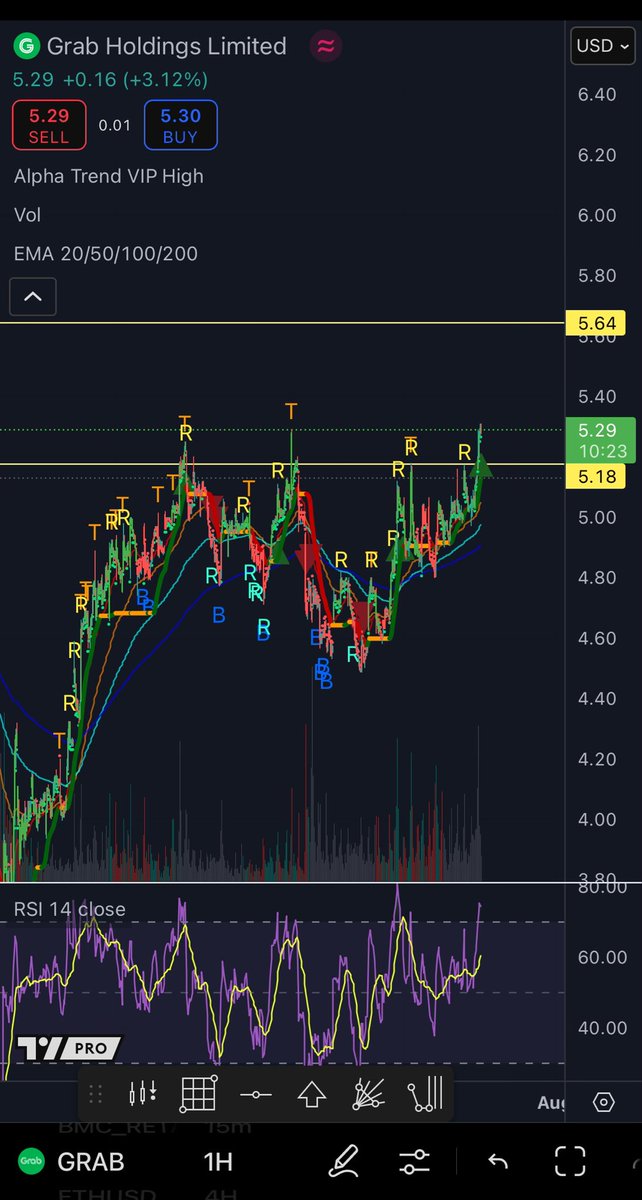
Task: Tap the blue 5.30 BUY button
Action: point(180,126)
